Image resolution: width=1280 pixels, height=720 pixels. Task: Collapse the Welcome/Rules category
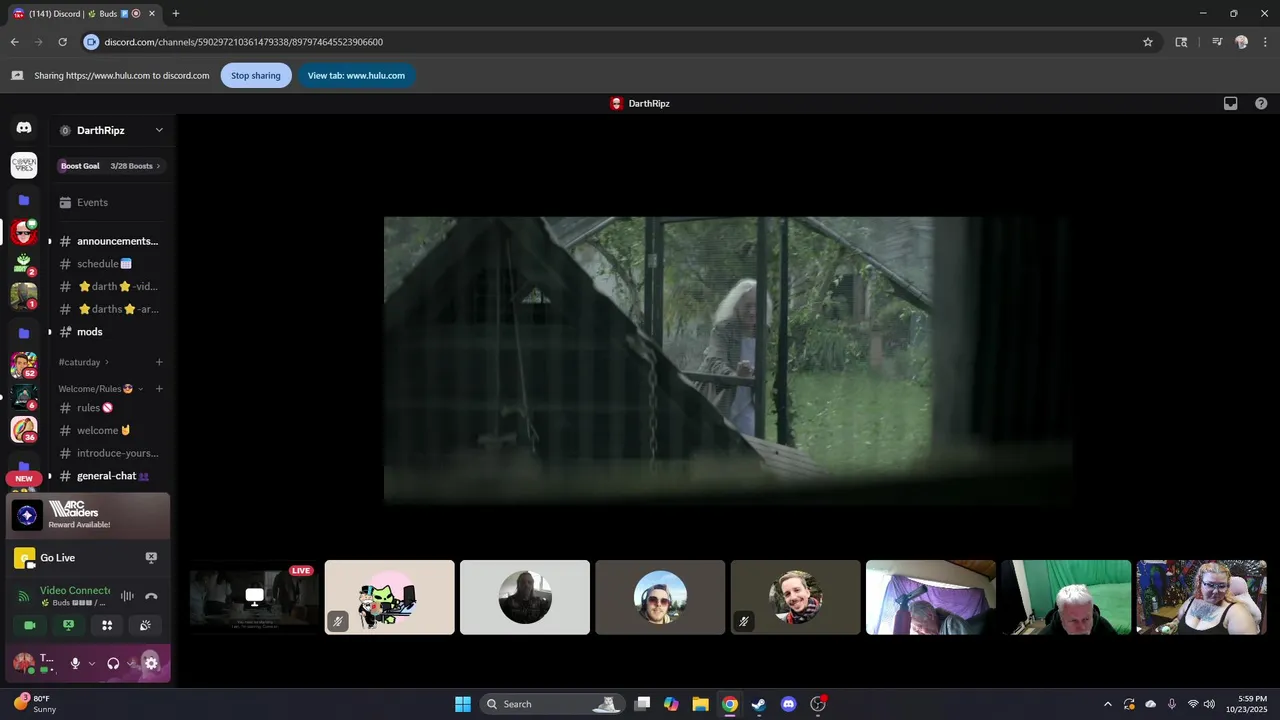point(101,389)
